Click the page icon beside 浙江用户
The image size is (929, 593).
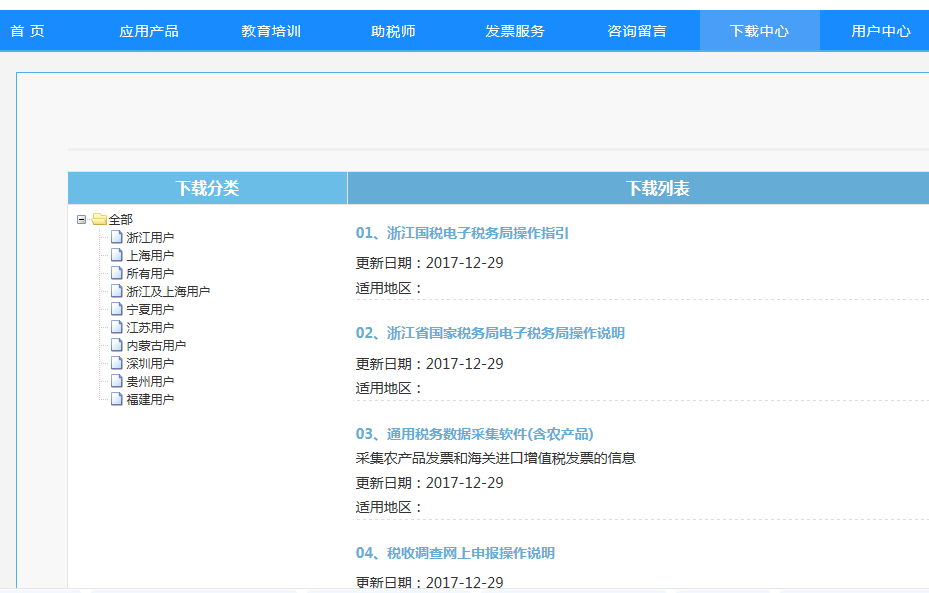[117, 237]
